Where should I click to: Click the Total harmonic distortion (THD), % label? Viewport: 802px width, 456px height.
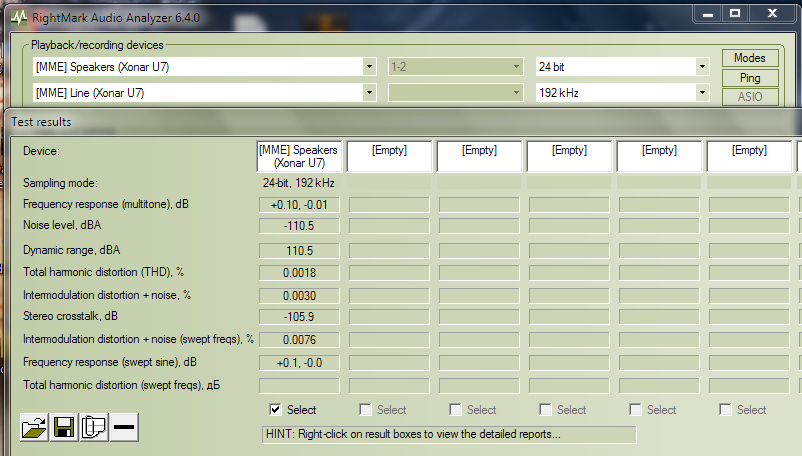click(103, 272)
